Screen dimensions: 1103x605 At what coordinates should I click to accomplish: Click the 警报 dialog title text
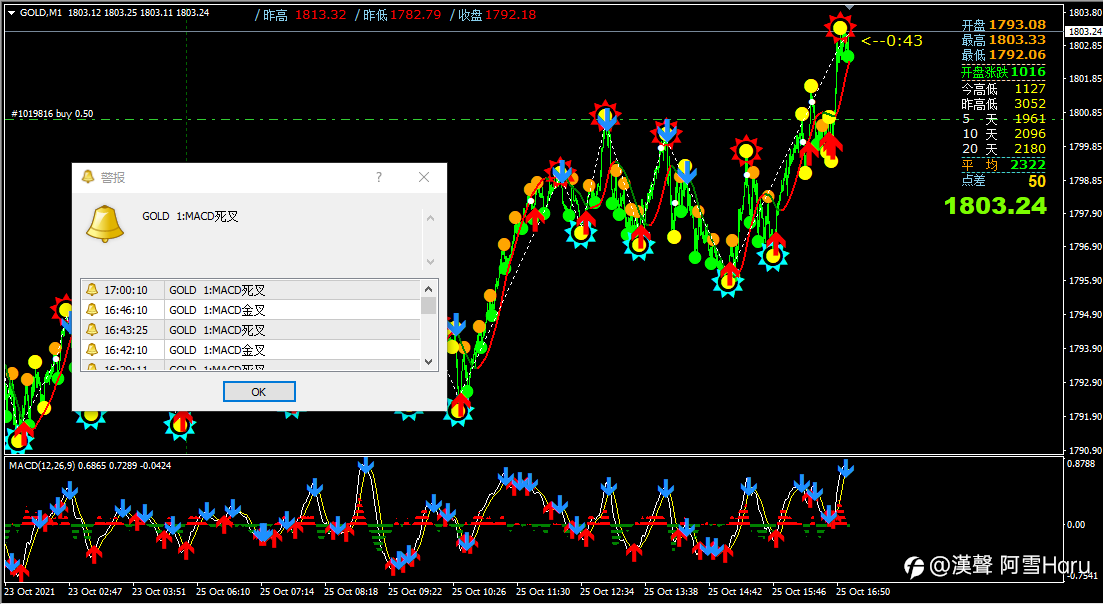[113, 177]
